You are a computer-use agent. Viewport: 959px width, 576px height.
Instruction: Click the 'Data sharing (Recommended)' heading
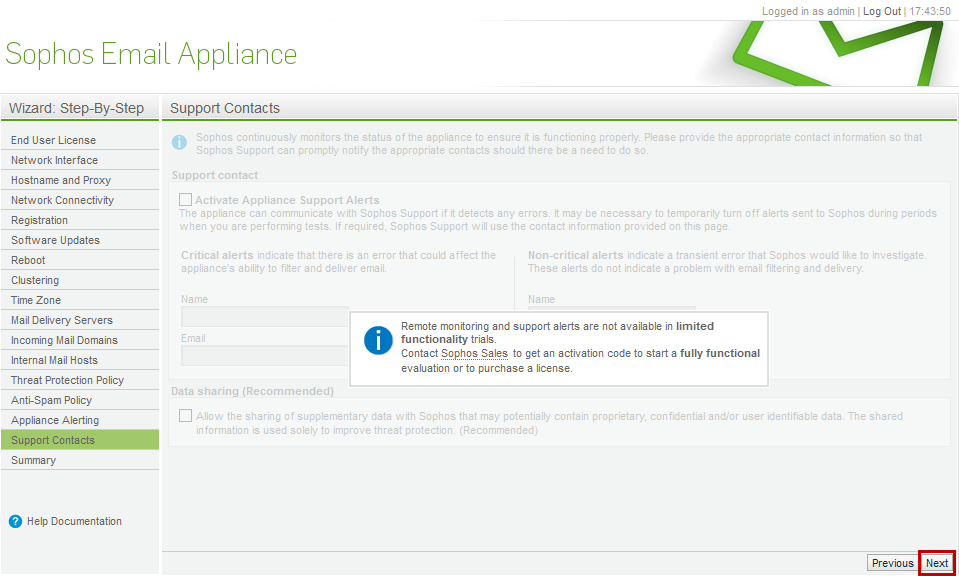253,391
